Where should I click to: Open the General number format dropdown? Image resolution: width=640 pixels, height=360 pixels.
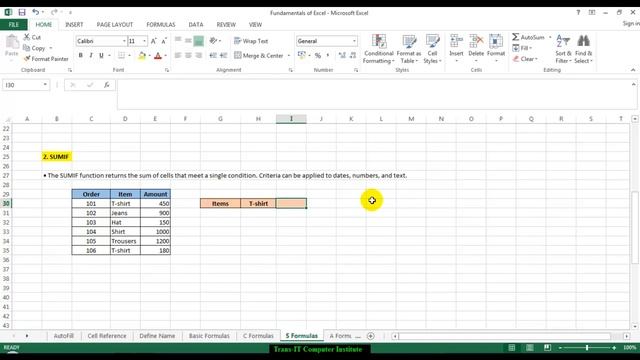pos(354,41)
